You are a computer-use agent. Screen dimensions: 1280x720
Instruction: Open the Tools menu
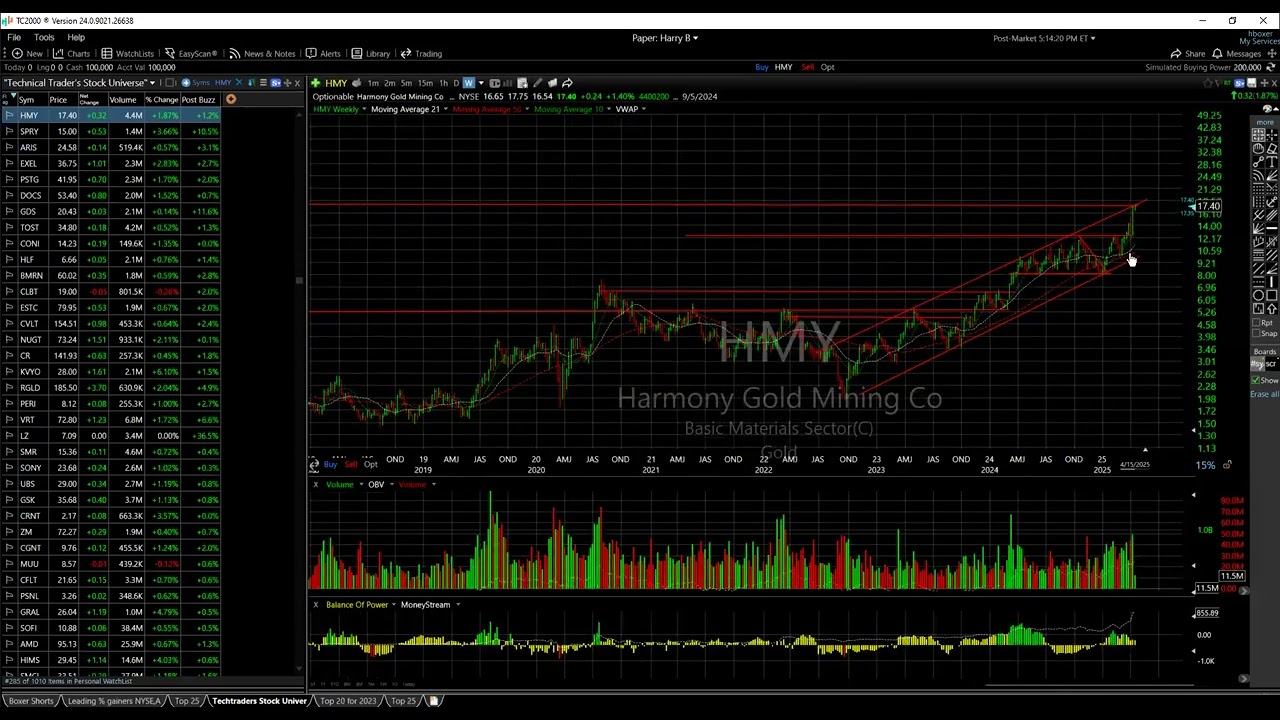[44, 38]
